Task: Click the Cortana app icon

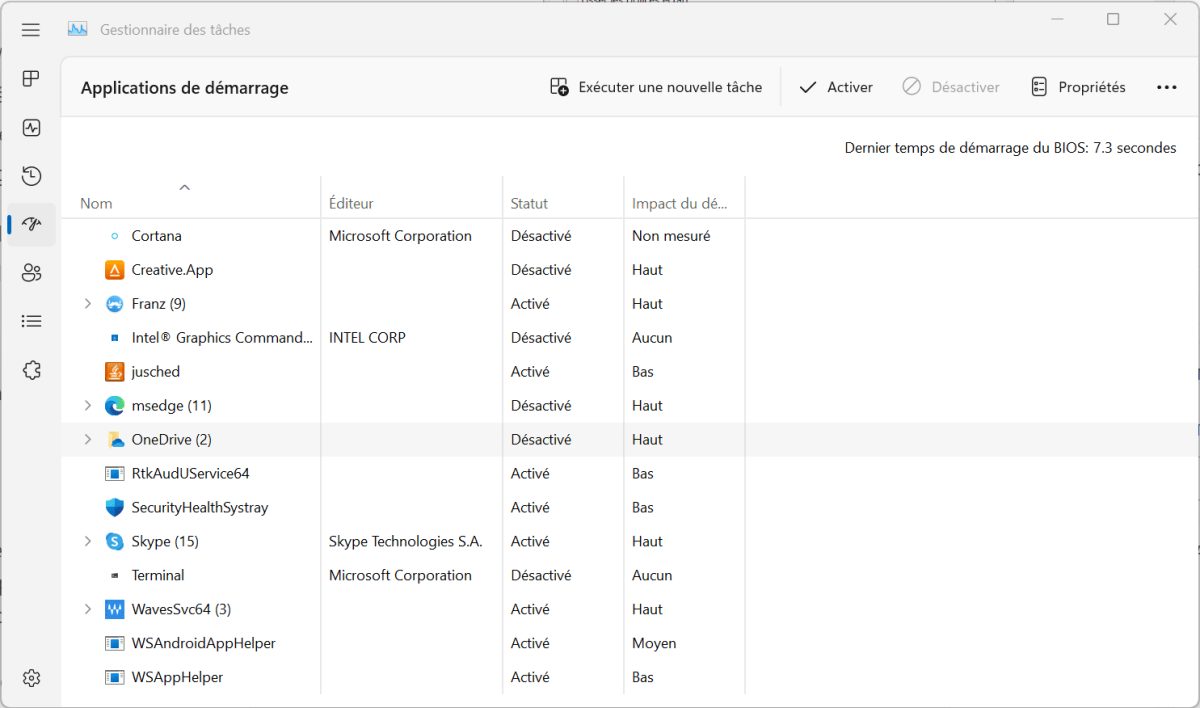Action: click(x=114, y=236)
